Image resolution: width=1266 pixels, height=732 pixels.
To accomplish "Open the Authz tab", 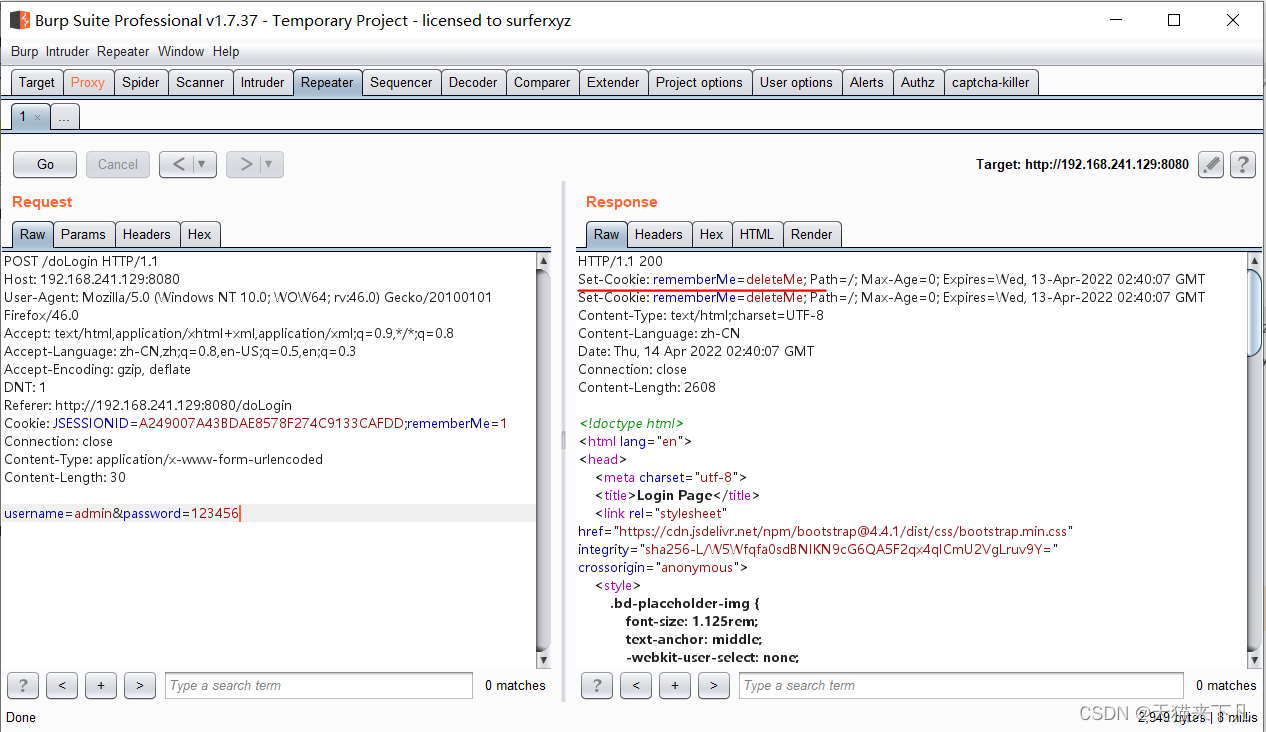I will 918,82.
